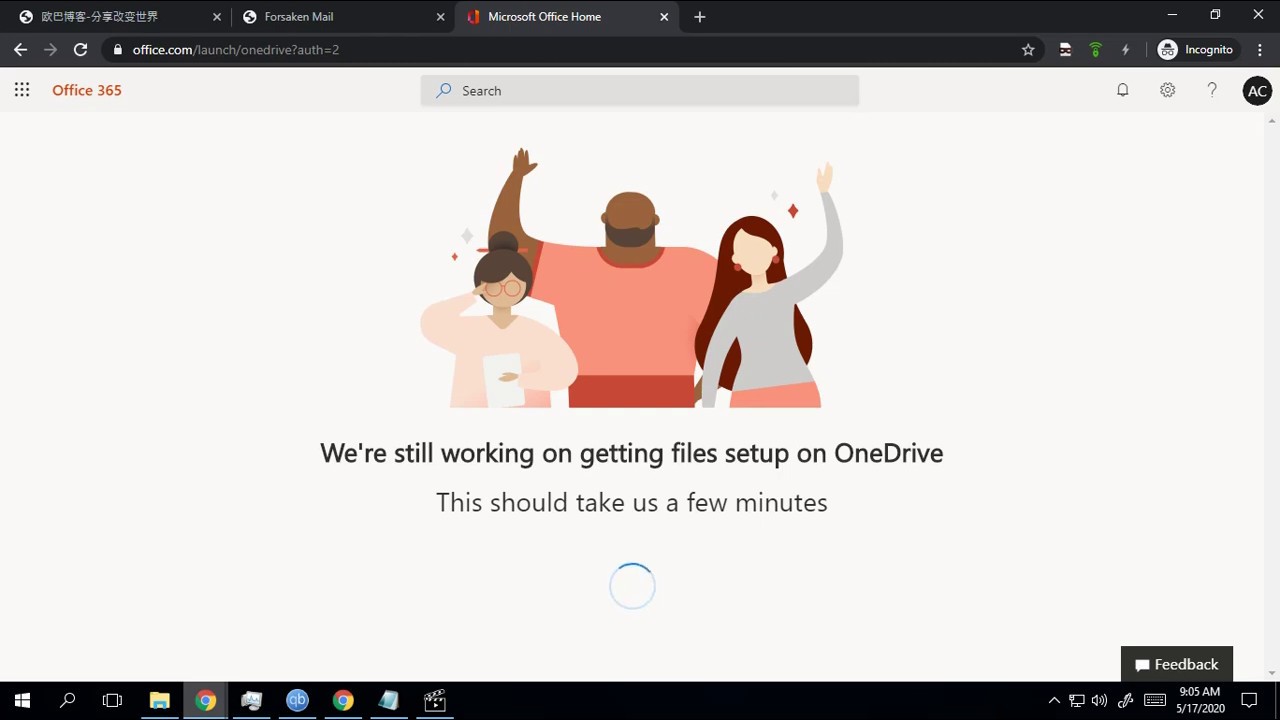Open the Windows Start menu

click(x=22, y=700)
